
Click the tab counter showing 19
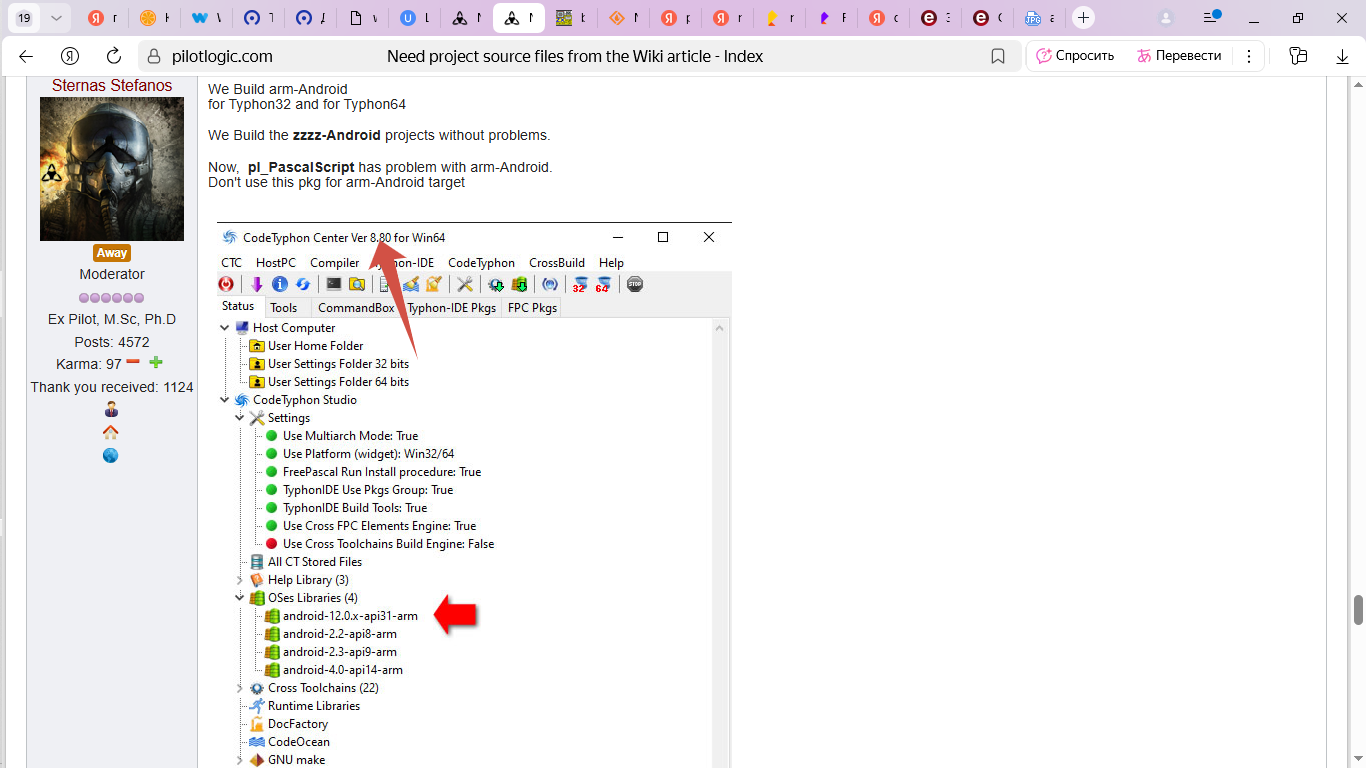click(x=24, y=18)
